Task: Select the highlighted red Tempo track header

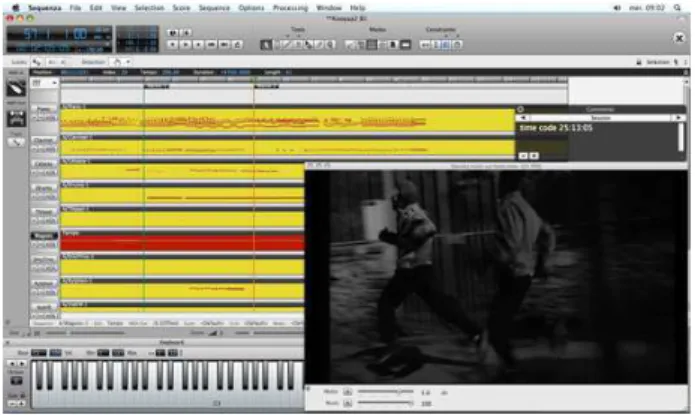Action: coord(44,236)
